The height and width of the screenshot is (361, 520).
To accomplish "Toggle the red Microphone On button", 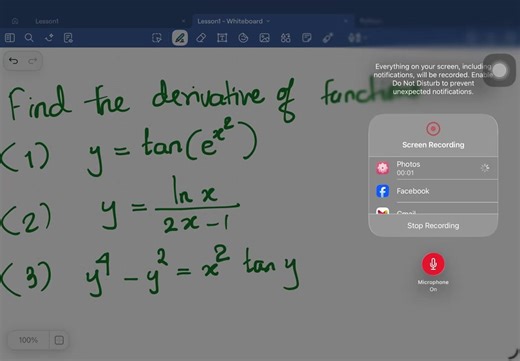I will [x=433, y=264].
